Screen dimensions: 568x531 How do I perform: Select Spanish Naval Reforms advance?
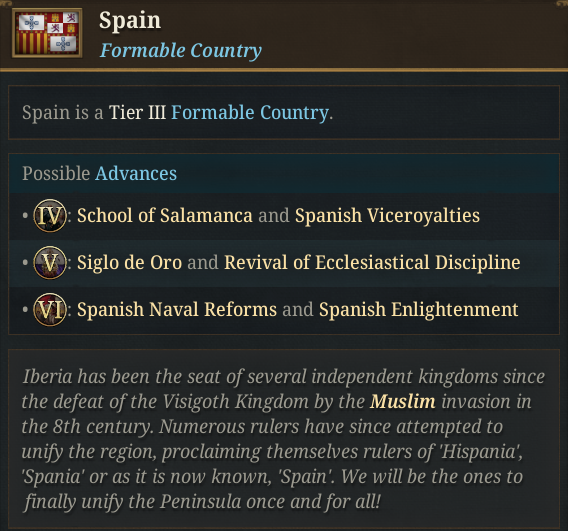[x=177, y=310]
